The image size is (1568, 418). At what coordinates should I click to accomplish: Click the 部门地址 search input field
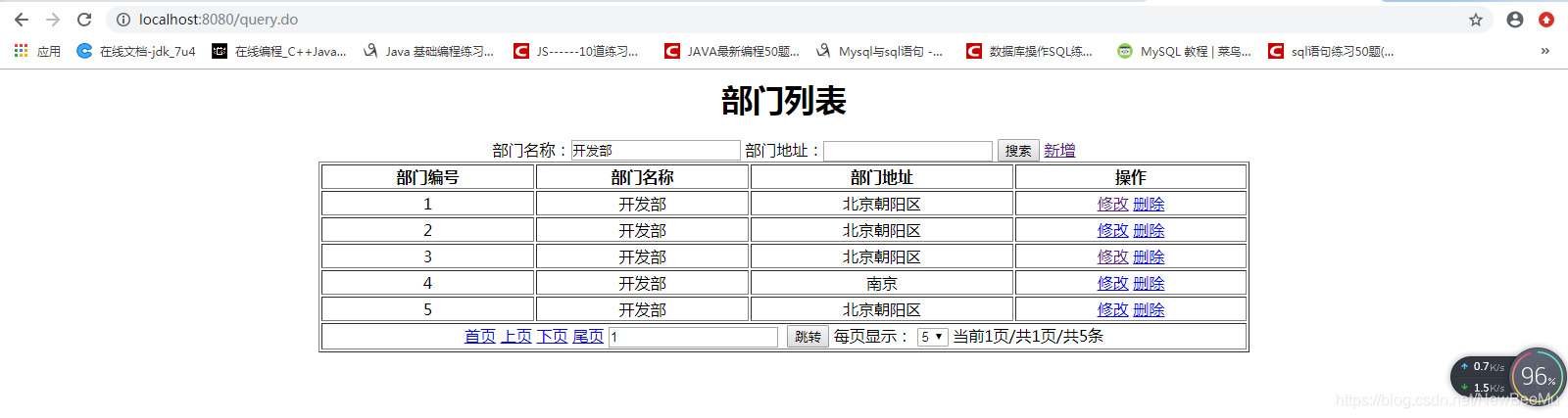coord(907,151)
